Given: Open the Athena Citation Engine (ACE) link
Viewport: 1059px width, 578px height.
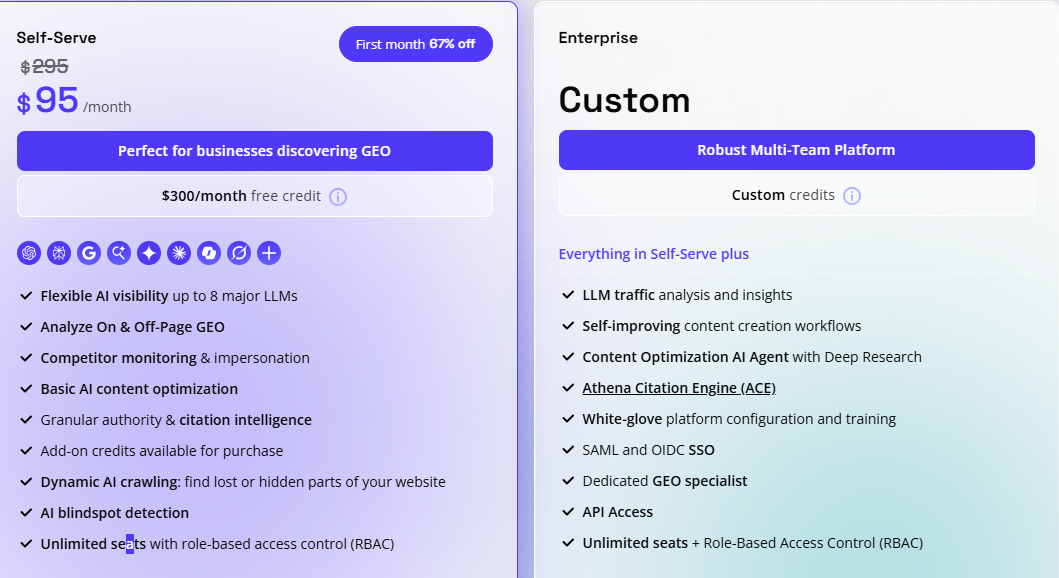Looking at the screenshot, I should click(x=679, y=388).
